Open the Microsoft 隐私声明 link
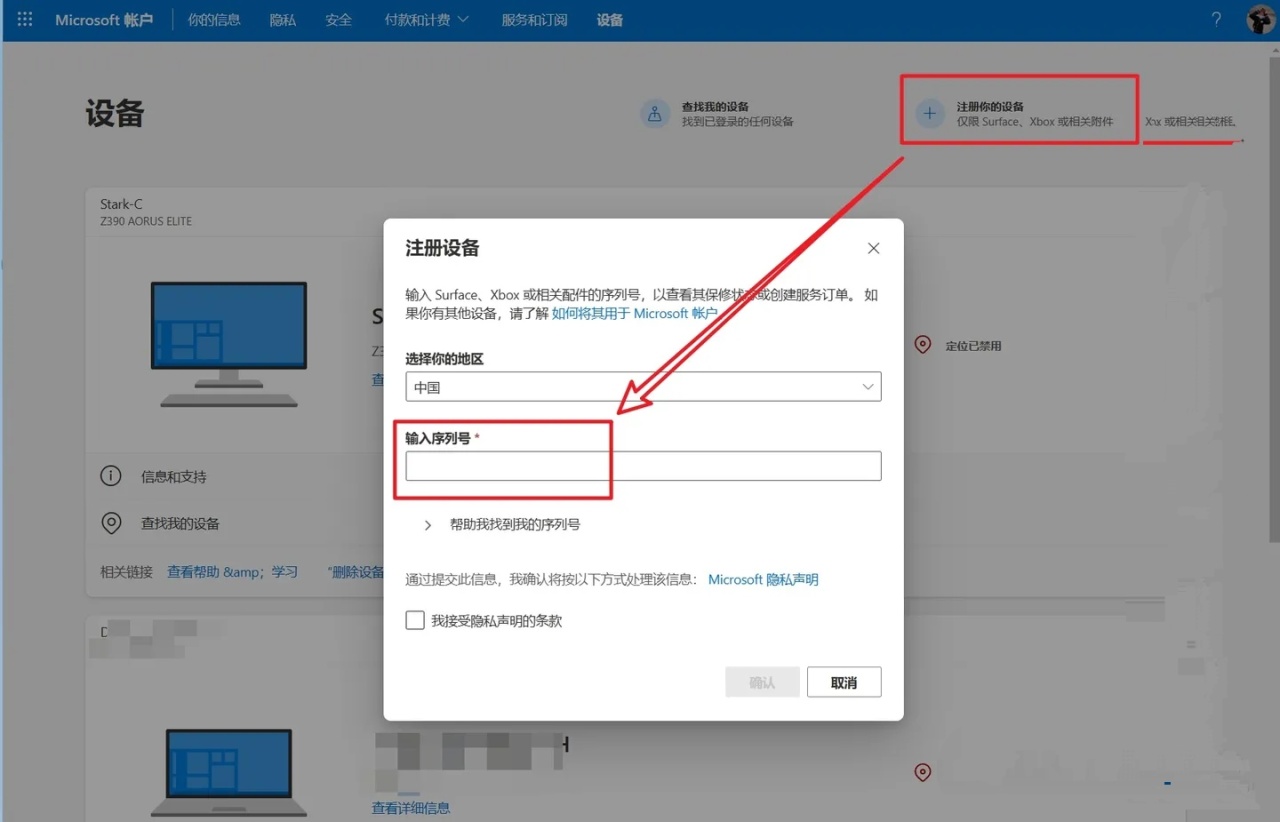Image resolution: width=1280 pixels, height=822 pixels. click(763, 580)
